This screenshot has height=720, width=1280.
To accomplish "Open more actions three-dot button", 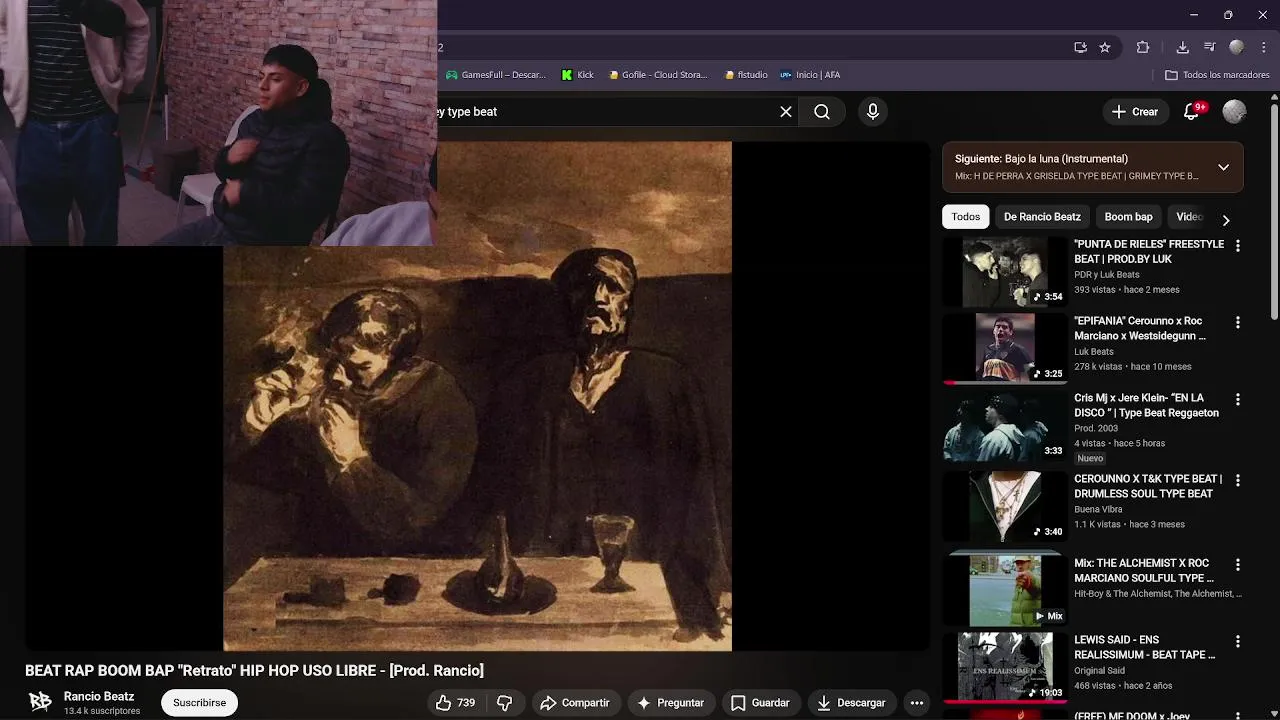I will tap(917, 703).
